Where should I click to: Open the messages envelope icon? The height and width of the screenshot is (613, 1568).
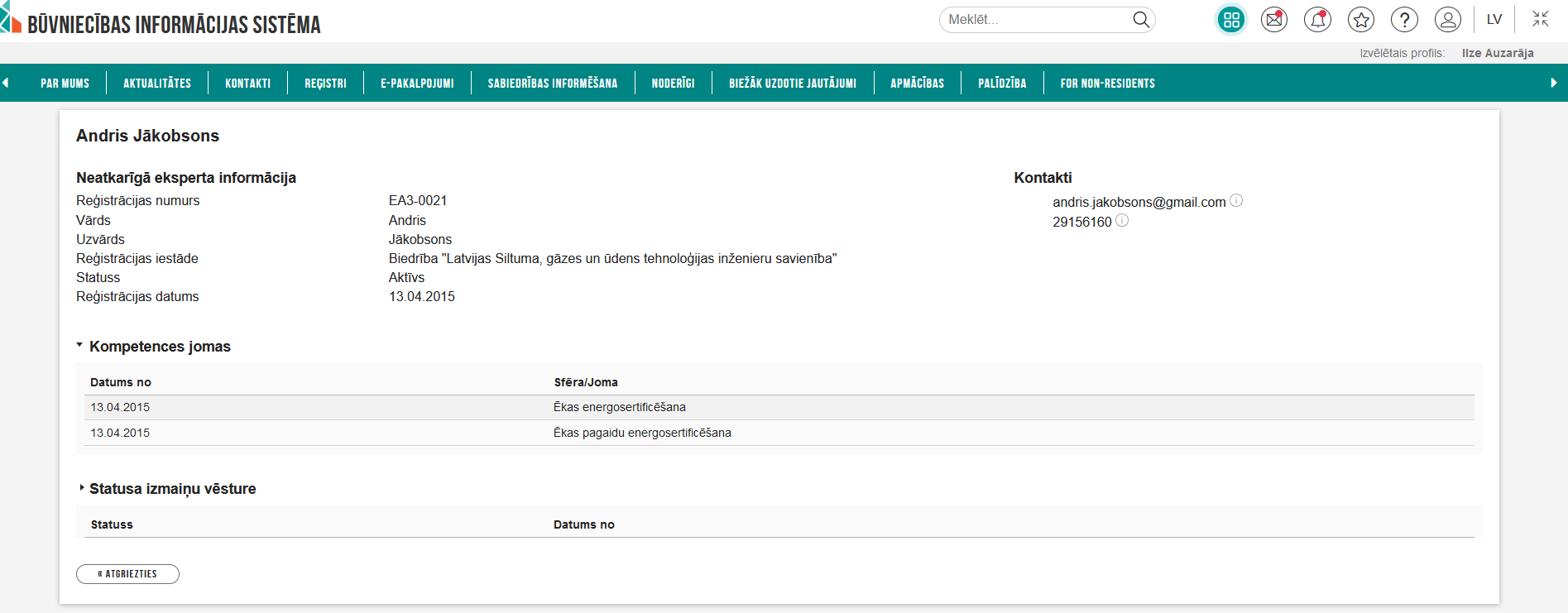(1274, 20)
